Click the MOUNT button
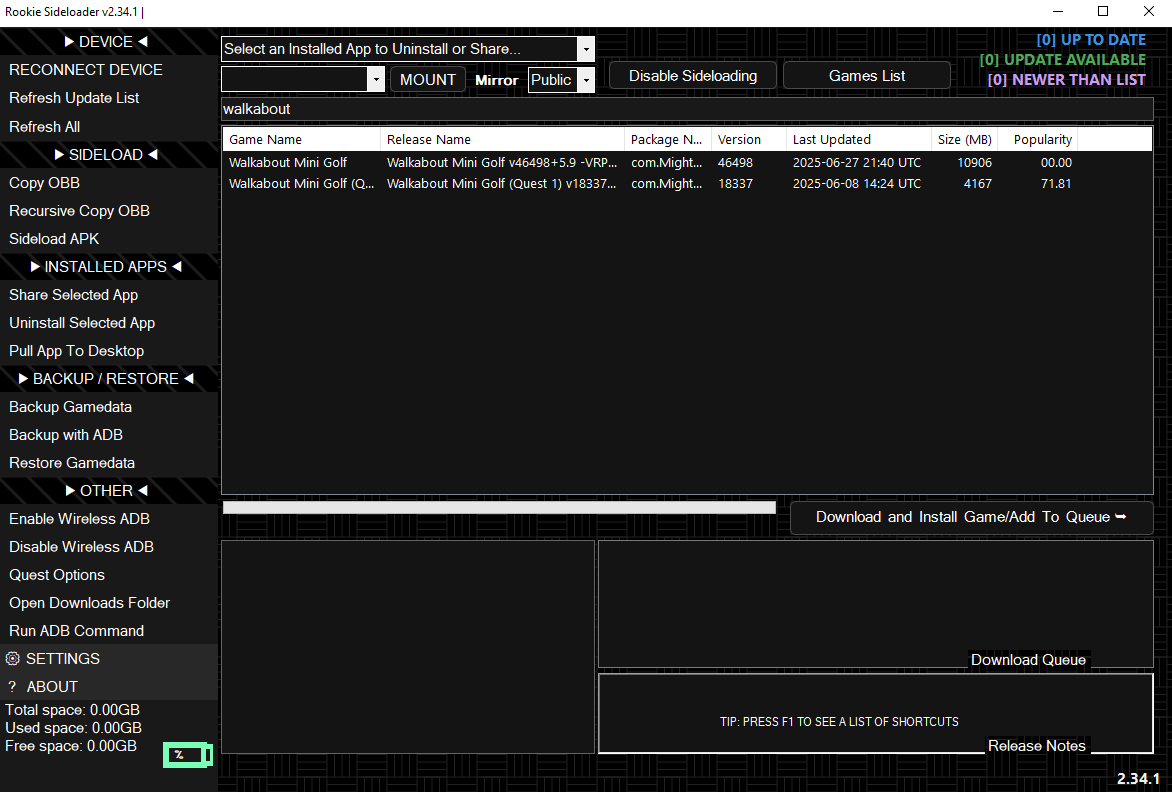Screen dimensions: 1172x792 point(428,79)
